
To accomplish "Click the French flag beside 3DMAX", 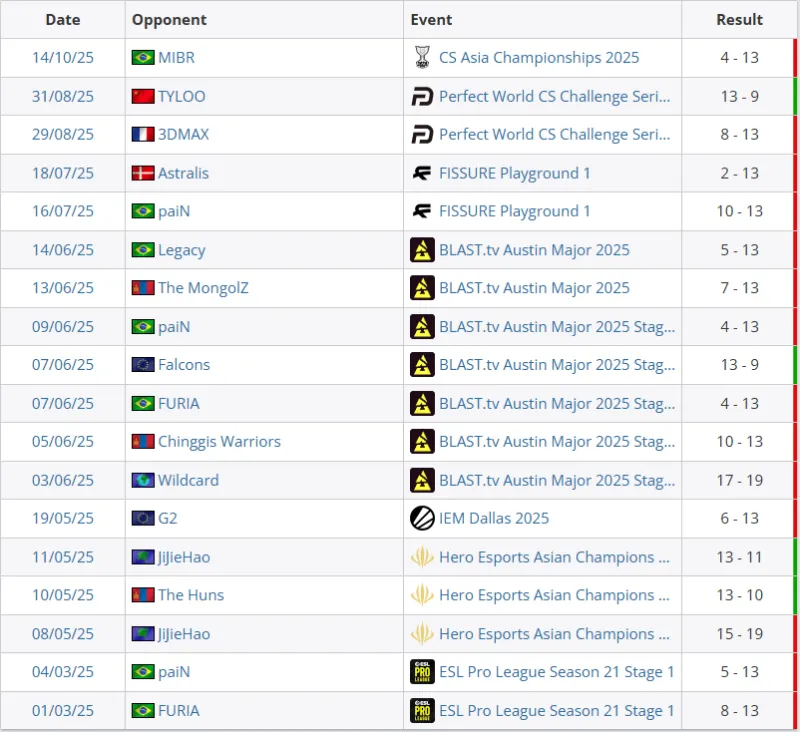I will point(143,135).
